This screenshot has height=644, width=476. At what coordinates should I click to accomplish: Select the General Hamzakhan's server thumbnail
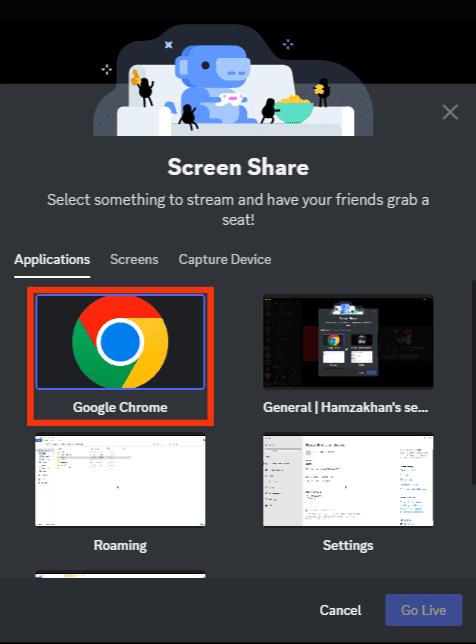pos(348,342)
